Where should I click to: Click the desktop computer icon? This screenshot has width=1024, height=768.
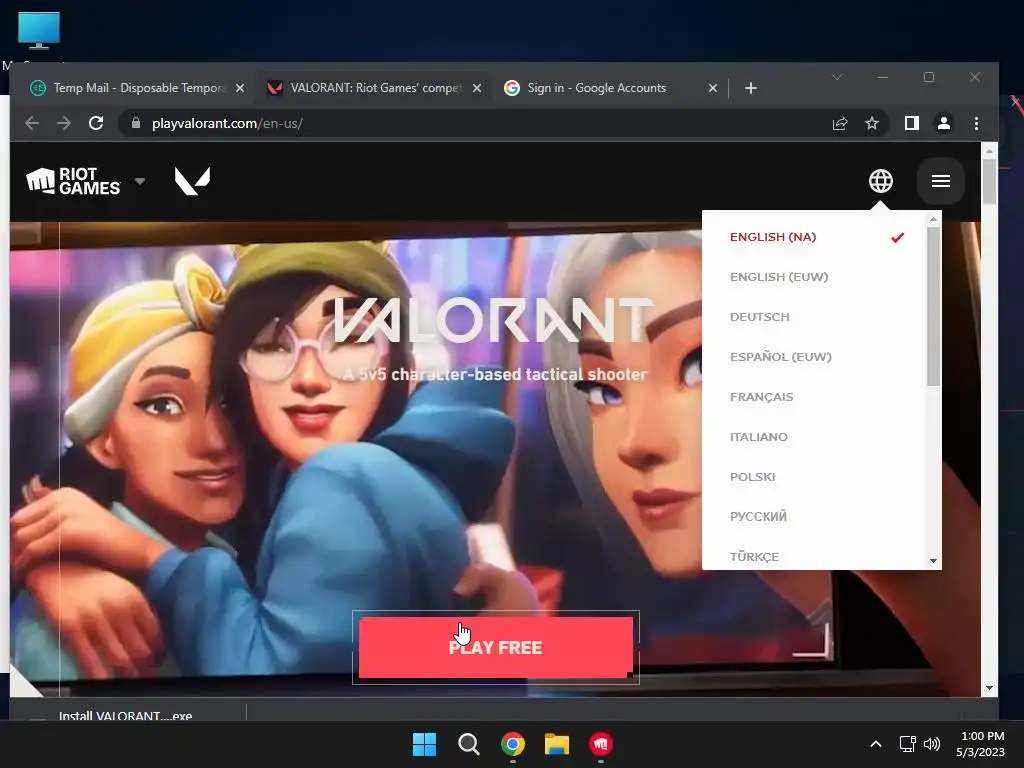click(39, 31)
